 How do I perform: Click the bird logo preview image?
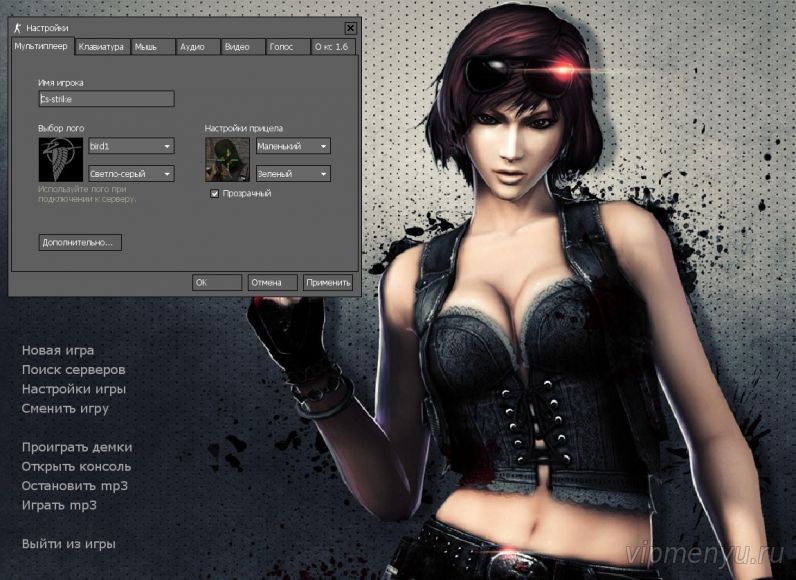point(61,159)
